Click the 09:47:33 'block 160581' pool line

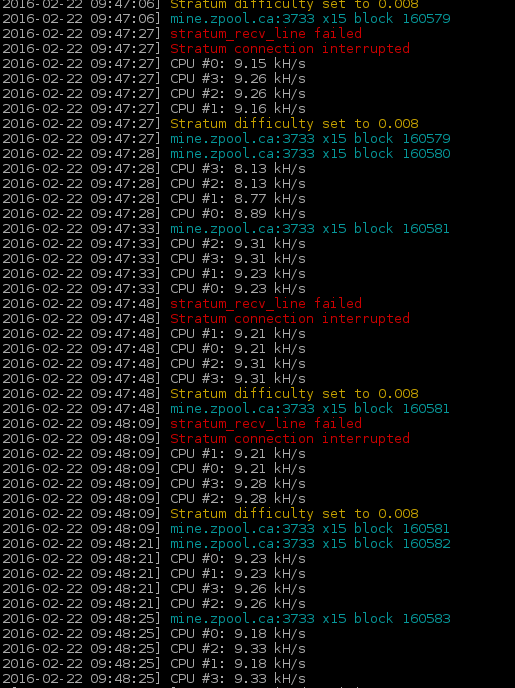310,229
